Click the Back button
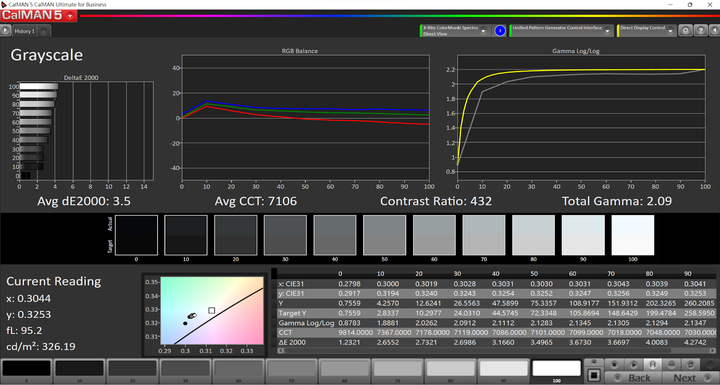The height and width of the screenshot is (385, 720). click(633, 378)
